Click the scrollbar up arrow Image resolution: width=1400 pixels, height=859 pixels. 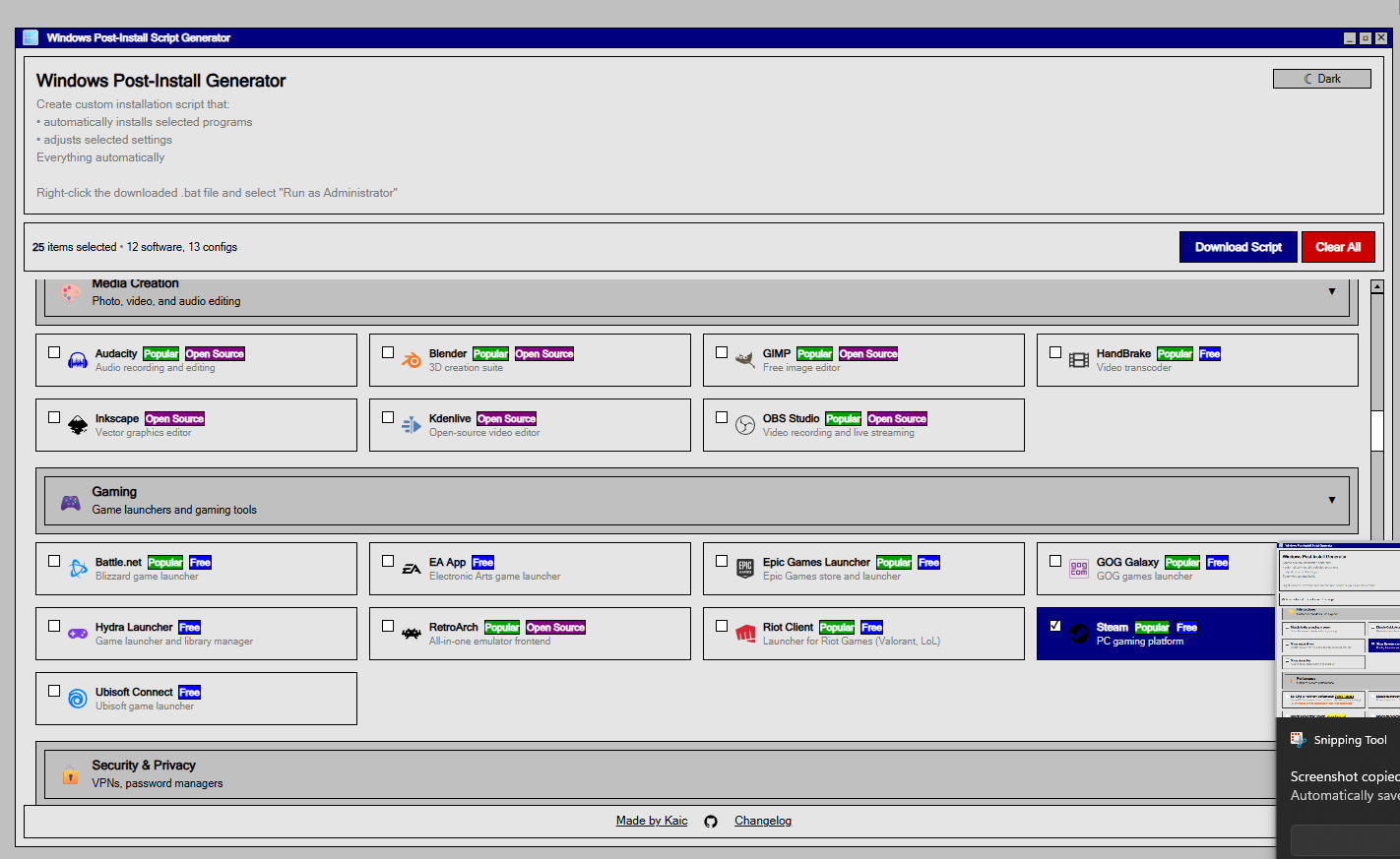point(1377,286)
